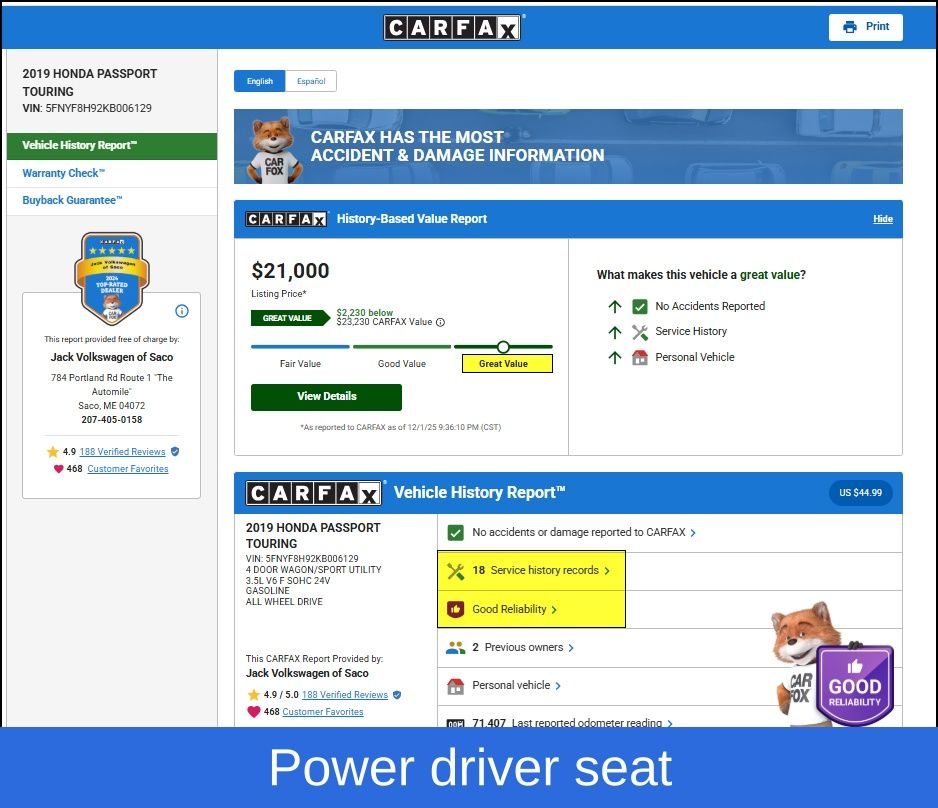938x808 pixels.
Task: Click the CARFAX logo in header
Action: (452, 28)
